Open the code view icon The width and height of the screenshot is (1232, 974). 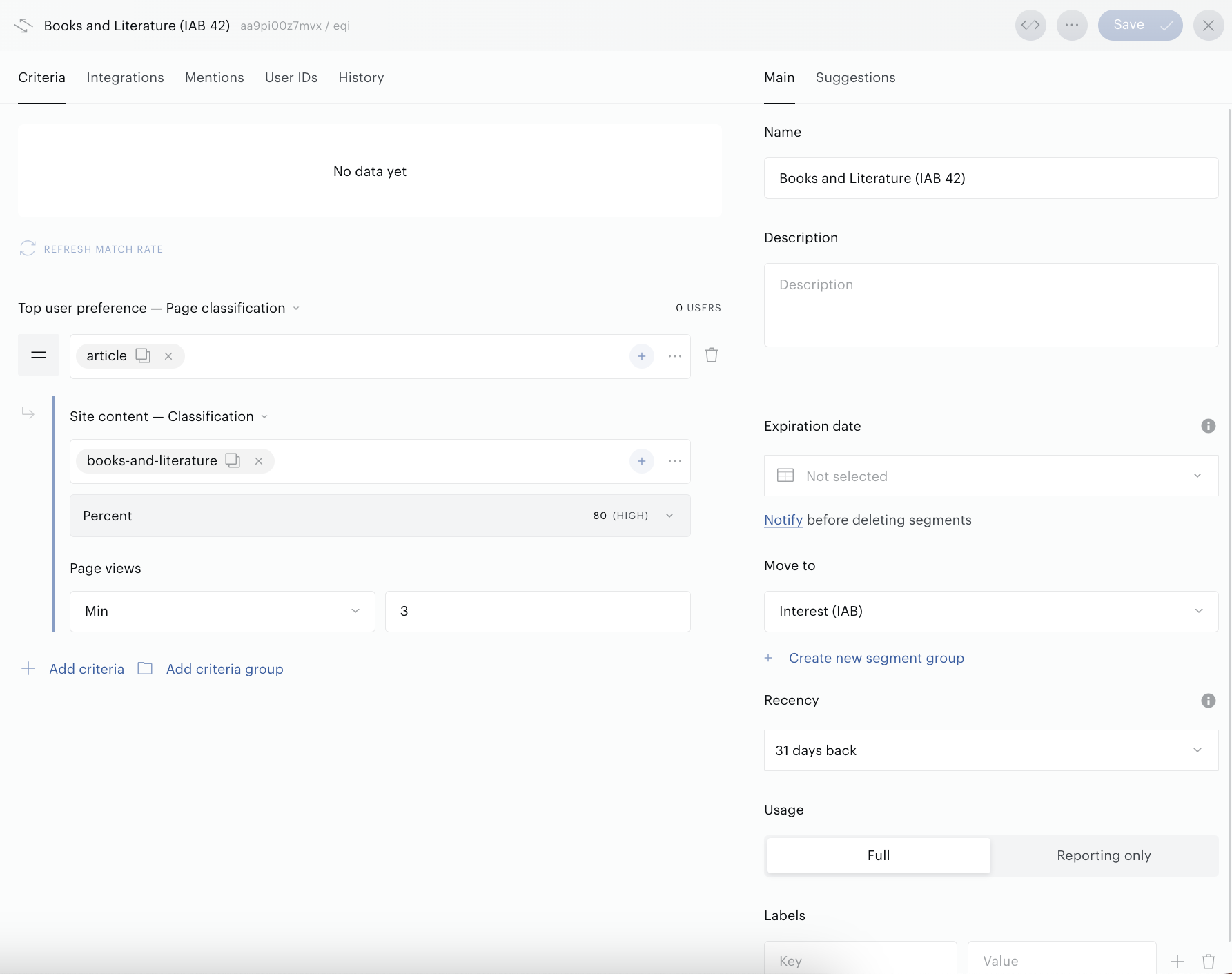tap(1030, 26)
